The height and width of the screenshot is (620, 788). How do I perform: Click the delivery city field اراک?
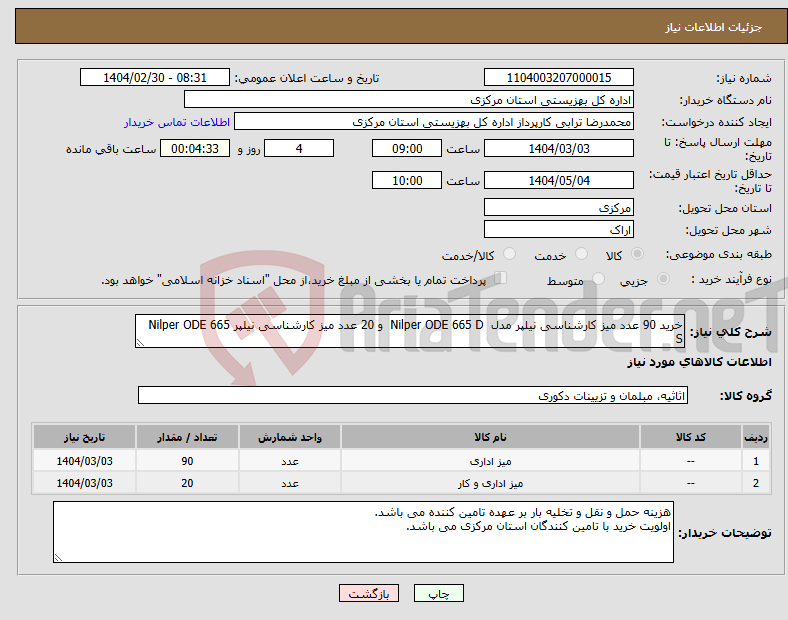[558, 229]
